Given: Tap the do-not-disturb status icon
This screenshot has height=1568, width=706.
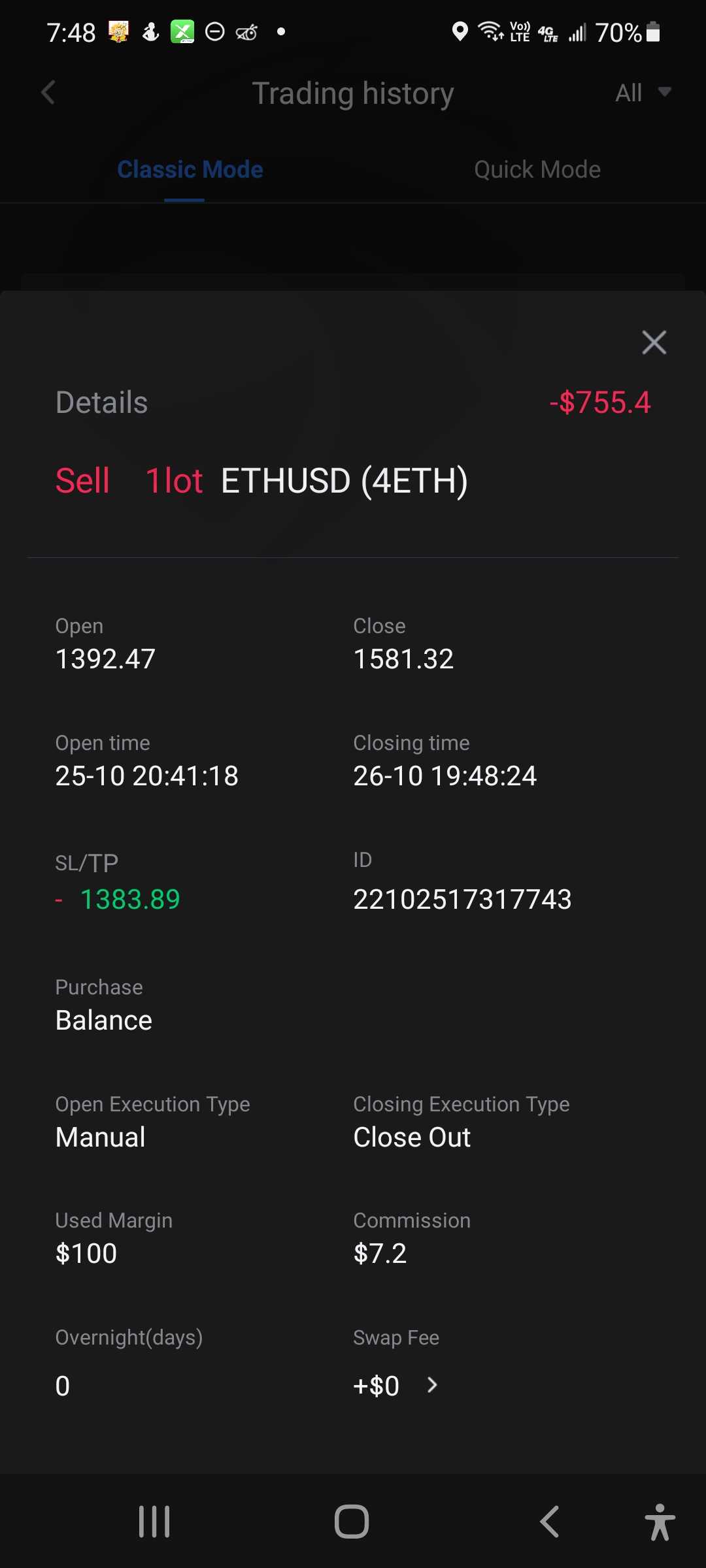Looking at the screenshot, I should pos(215,31).
